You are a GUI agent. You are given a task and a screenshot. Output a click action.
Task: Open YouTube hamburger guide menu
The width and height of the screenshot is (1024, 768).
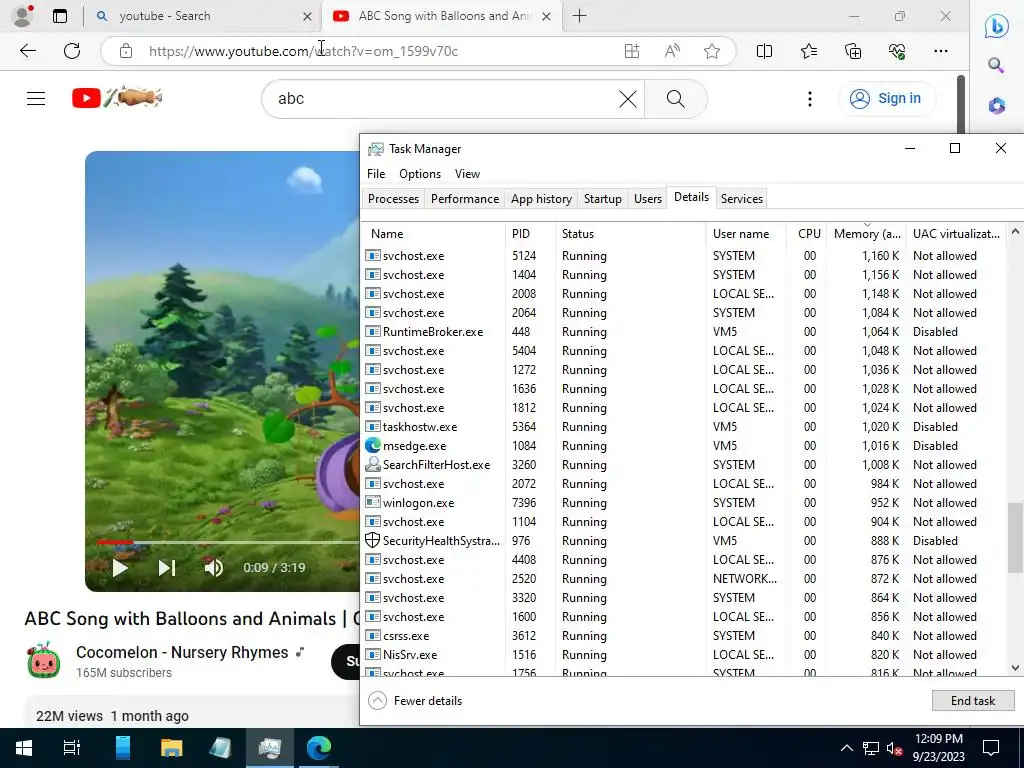36,99
